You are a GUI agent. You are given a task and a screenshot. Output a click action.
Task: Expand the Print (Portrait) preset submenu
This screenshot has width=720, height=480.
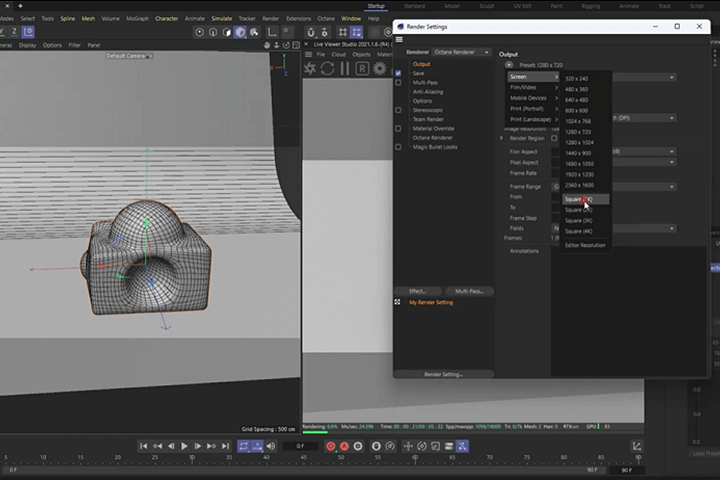coord(534,109)
